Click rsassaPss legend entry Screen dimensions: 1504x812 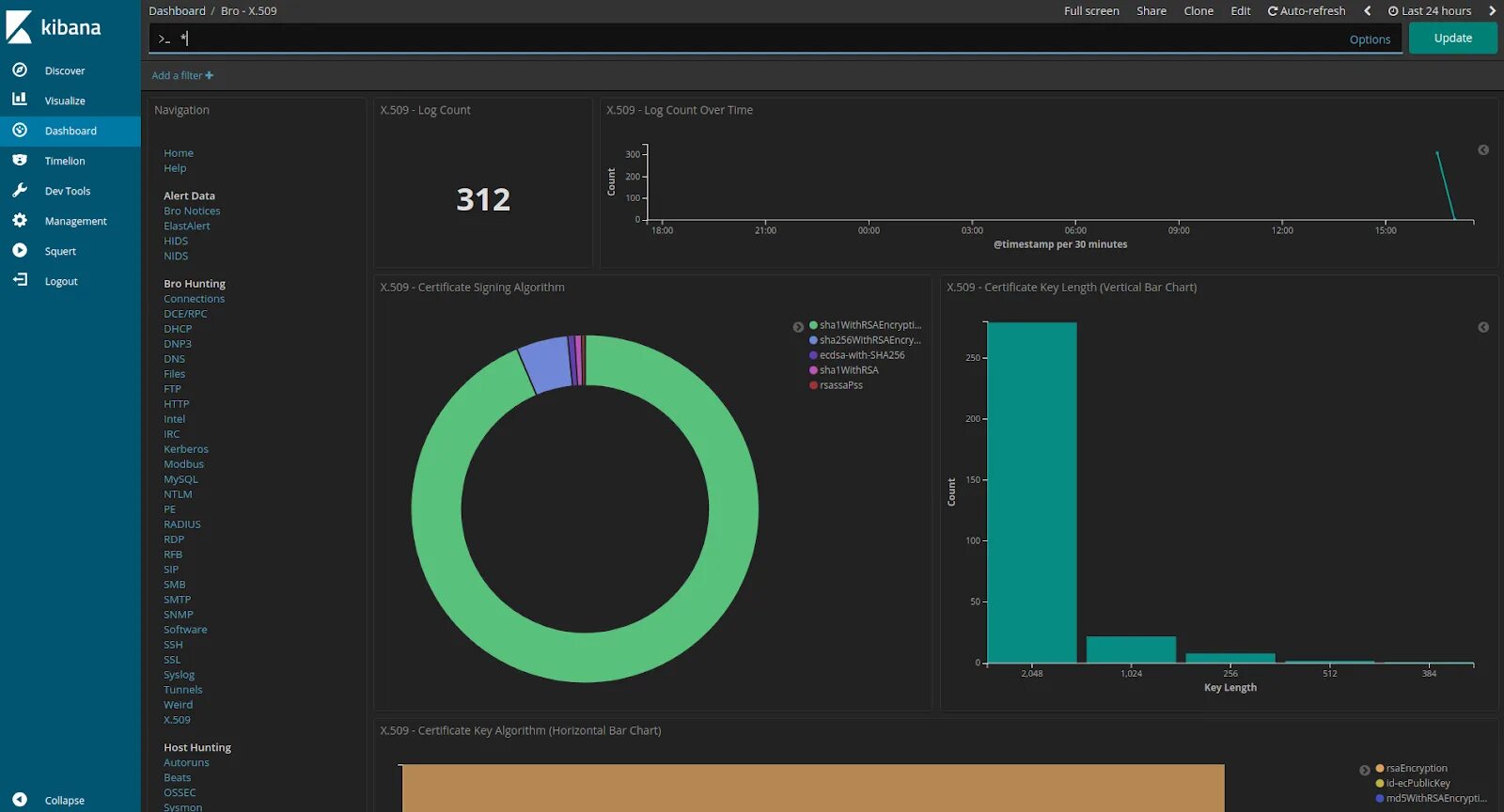pos(837,385)
